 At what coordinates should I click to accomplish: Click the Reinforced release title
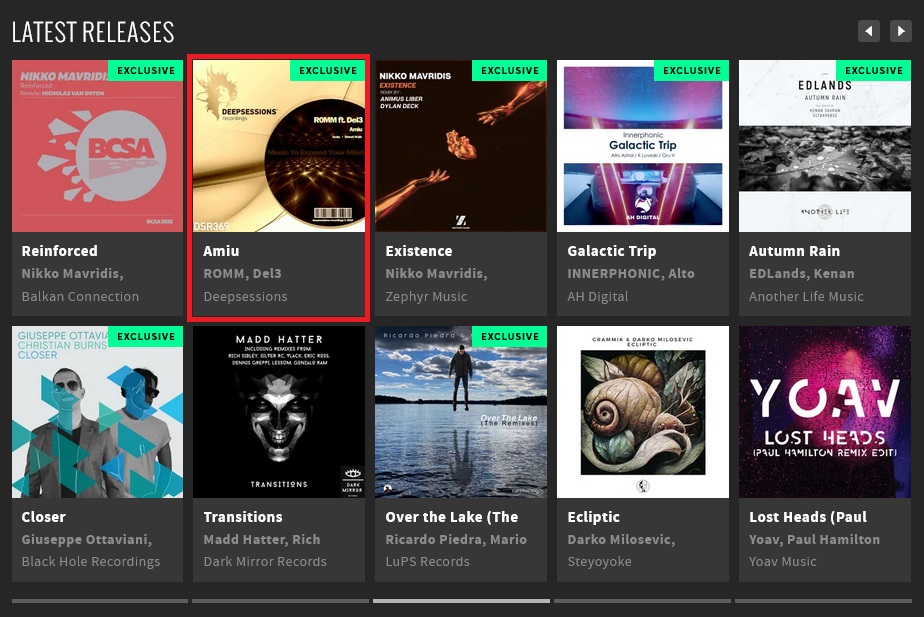(60, 251)
